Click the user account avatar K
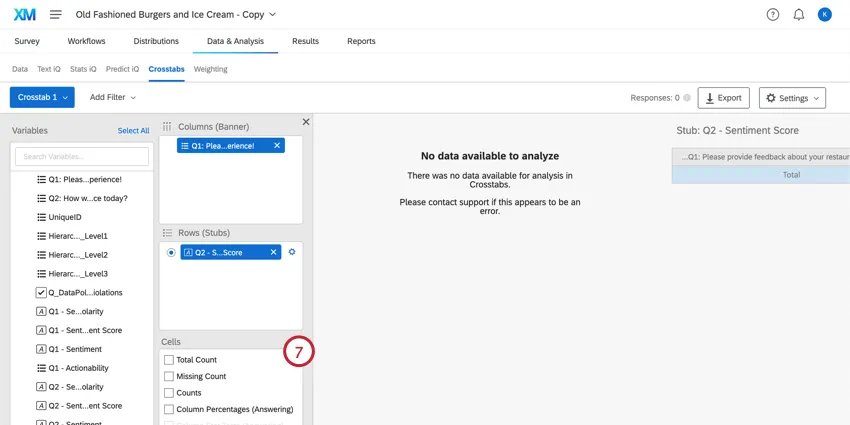850x425 pixels. (x=824, y=14)
